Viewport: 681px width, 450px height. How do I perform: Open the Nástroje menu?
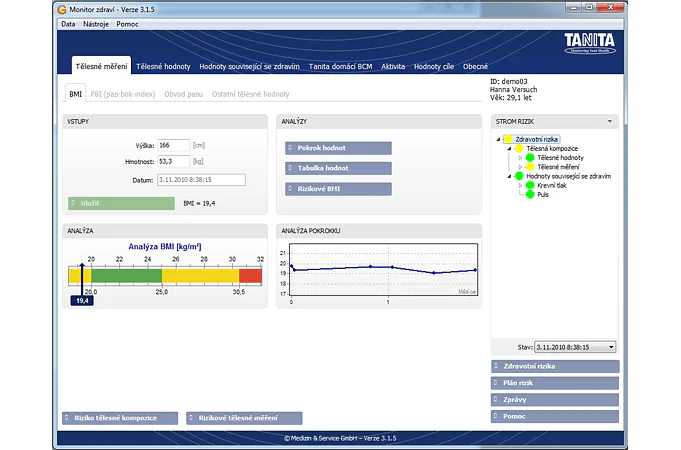coord(96,22)
